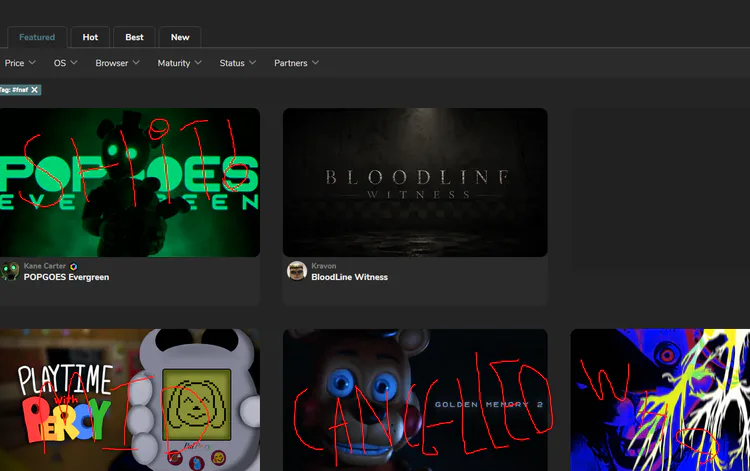The width and height of the screenshot is (750, 471).
Task: Expand the Price filter dropdown
Action: (x=20, y=63)
